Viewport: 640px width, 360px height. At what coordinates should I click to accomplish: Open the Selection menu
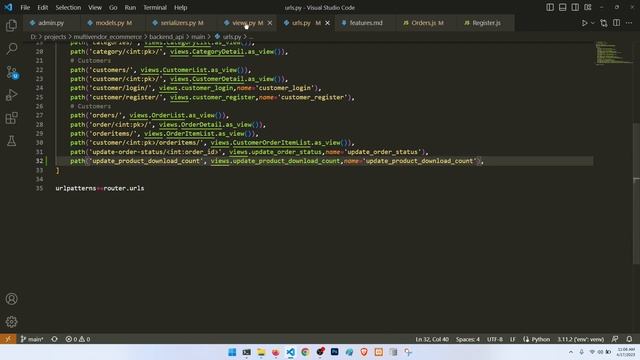(x=68, y=7)
